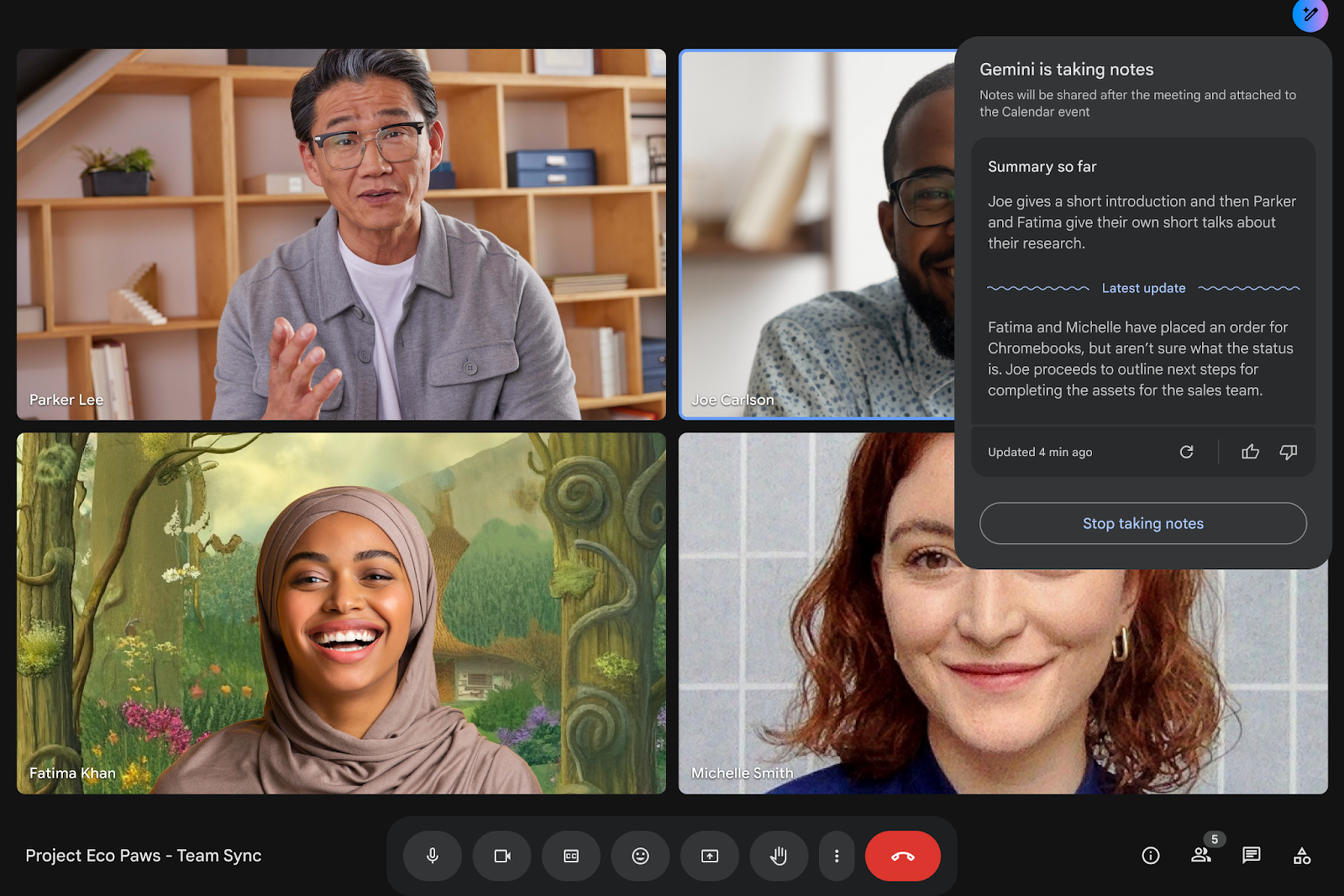This screenshot has height=896, width=1344.
Task: Raise your hand
Action: click(778, 856)
